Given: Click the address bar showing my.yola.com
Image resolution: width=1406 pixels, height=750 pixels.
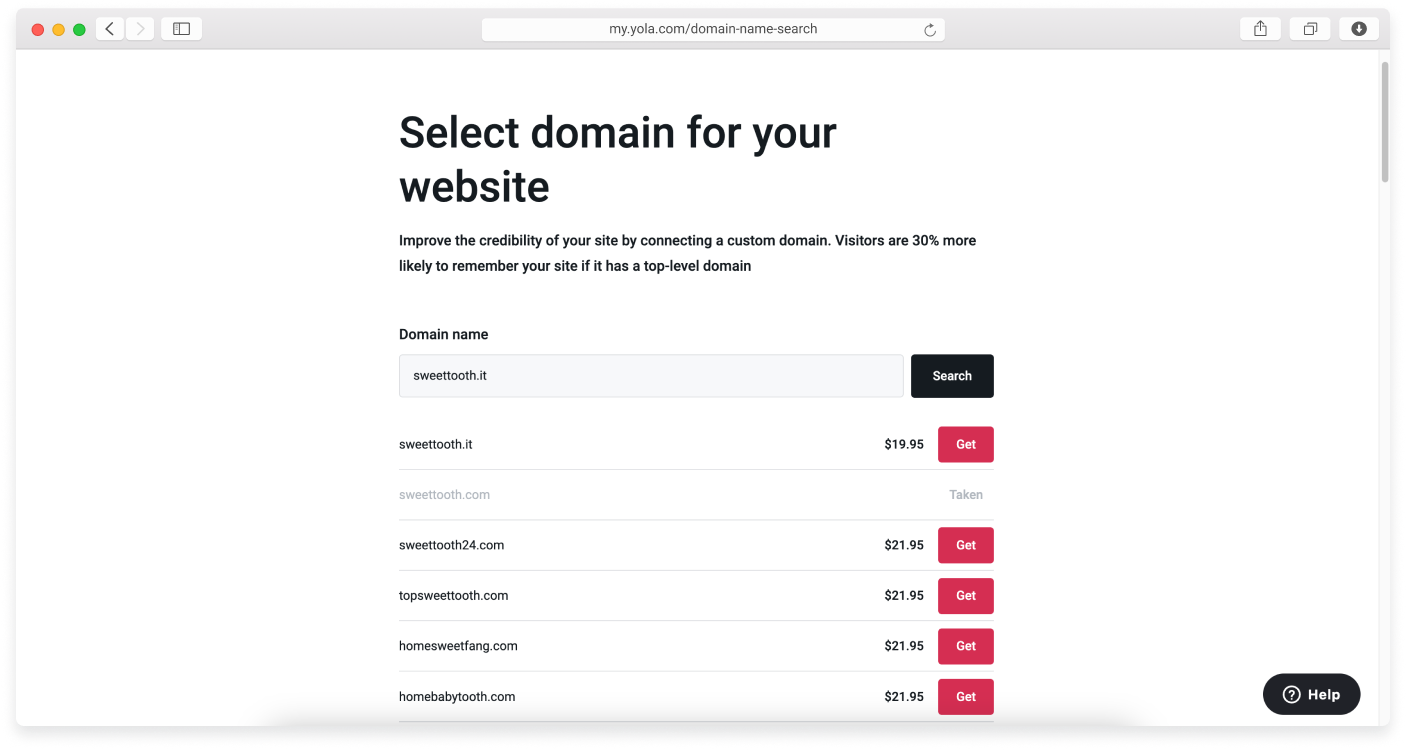Looking at the screenshot, I should 714,28.
